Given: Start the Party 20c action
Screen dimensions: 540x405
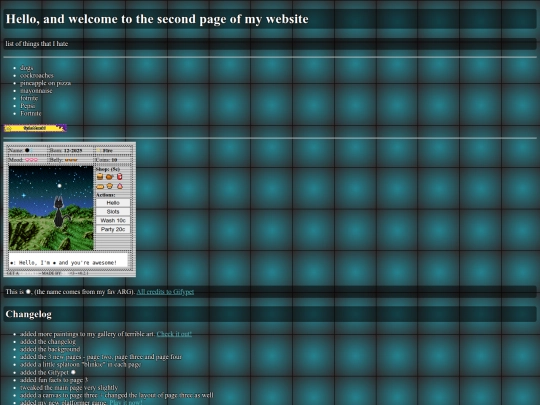Looking at the screenshot, I should [113, 229].
